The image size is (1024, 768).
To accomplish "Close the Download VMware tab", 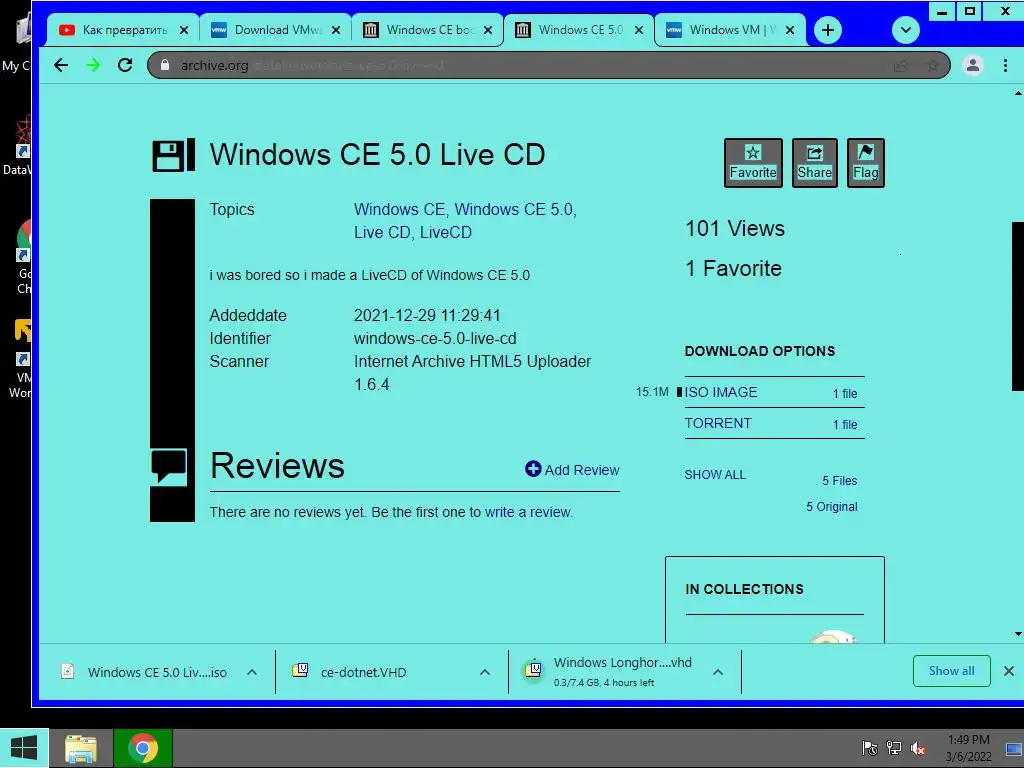I will 336,30.
